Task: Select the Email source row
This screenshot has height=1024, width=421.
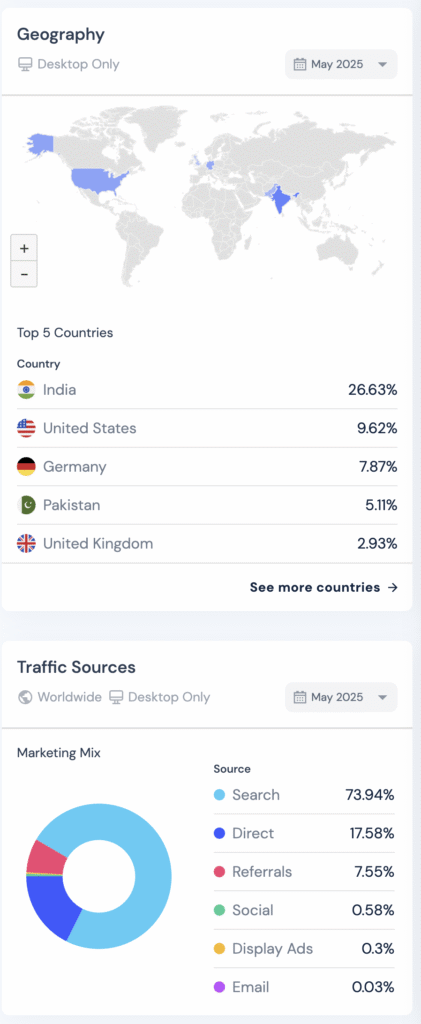Action: pos(304,987)
